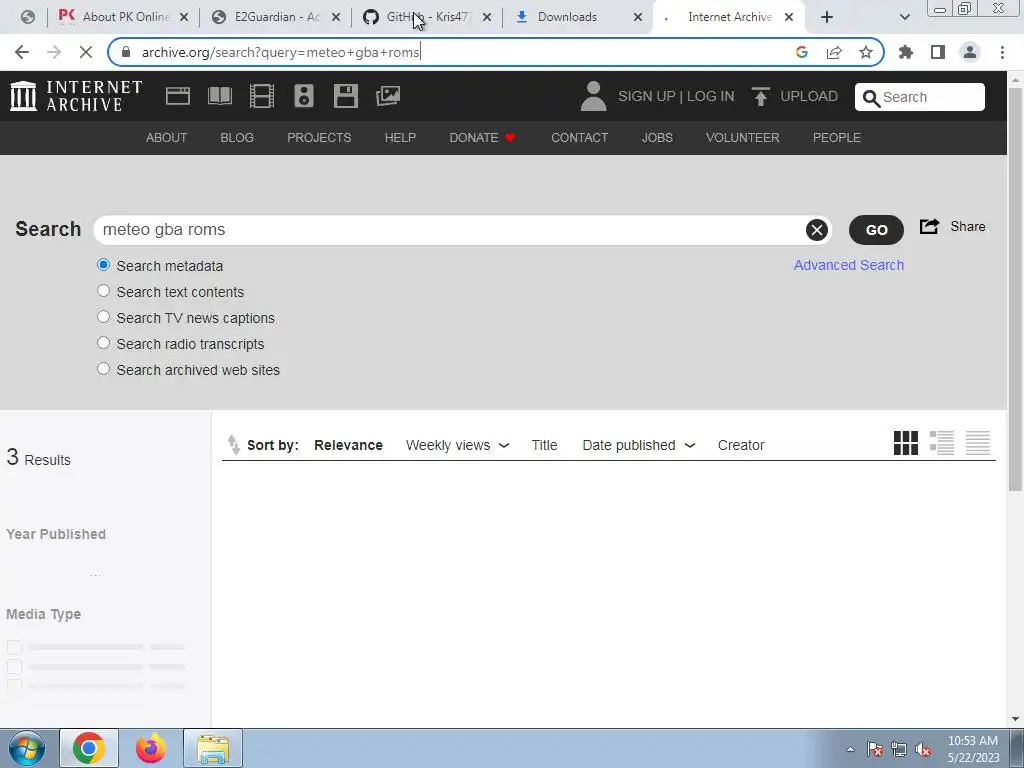Open Chrome side panel icon
The height and width of the screenshot is (768, 1024).
click(938, 52)
